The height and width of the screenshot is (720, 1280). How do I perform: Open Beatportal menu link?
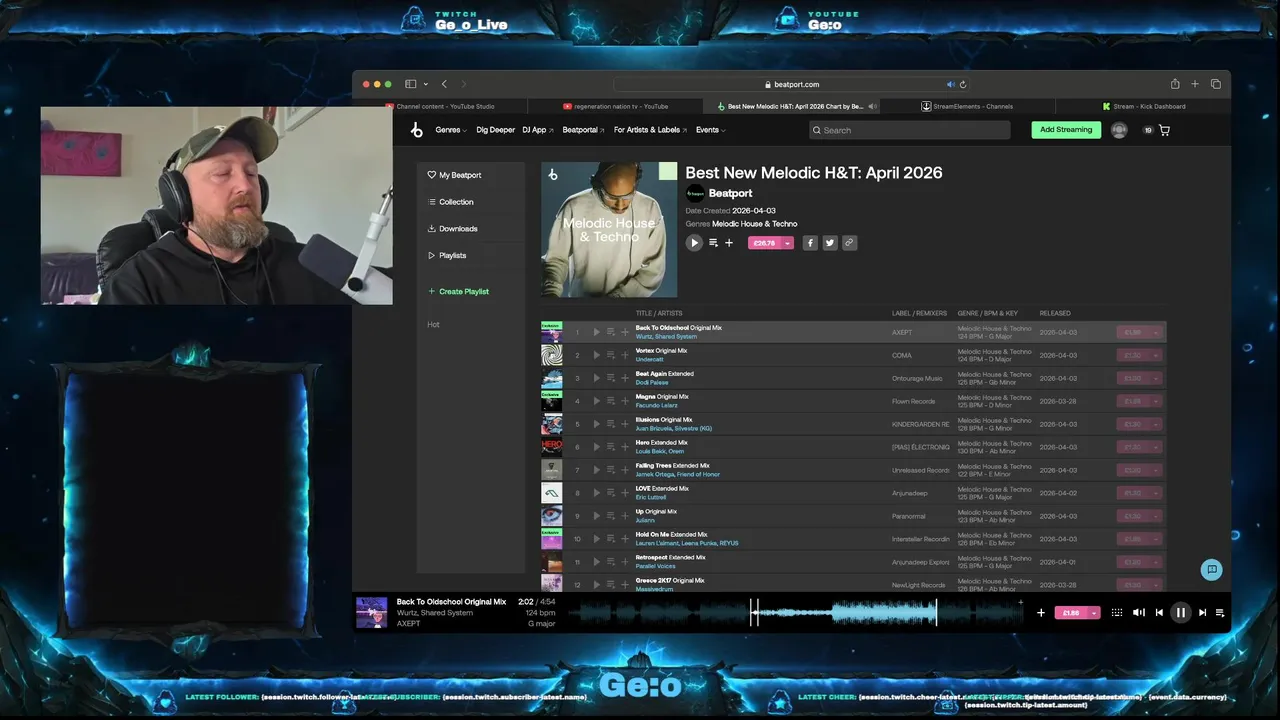[x=583, y=130]
